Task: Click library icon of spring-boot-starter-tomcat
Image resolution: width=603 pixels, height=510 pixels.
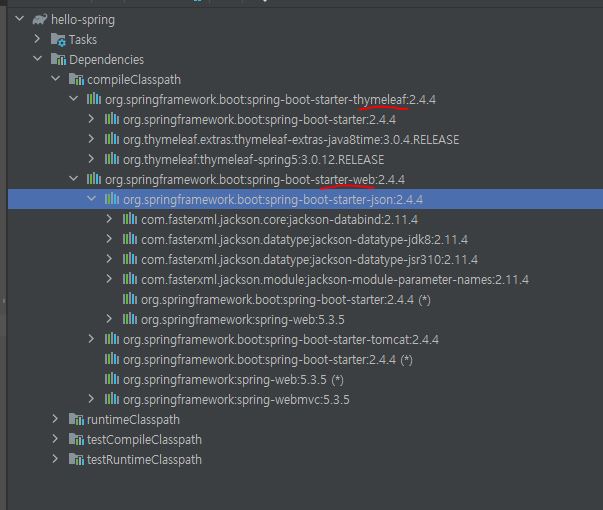Action: click(112, 339)
